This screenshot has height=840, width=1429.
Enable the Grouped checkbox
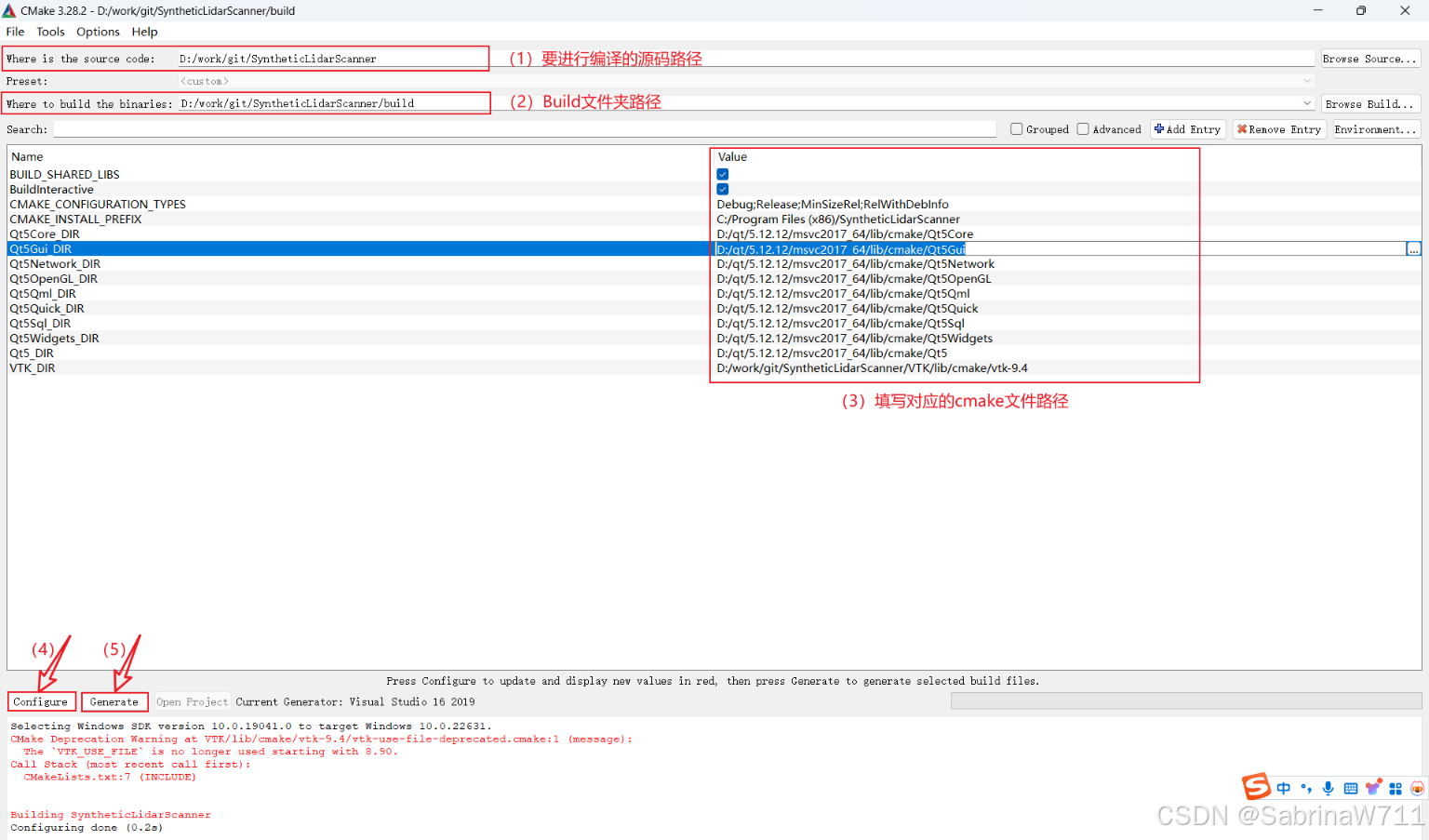(x=1016, y=128)
